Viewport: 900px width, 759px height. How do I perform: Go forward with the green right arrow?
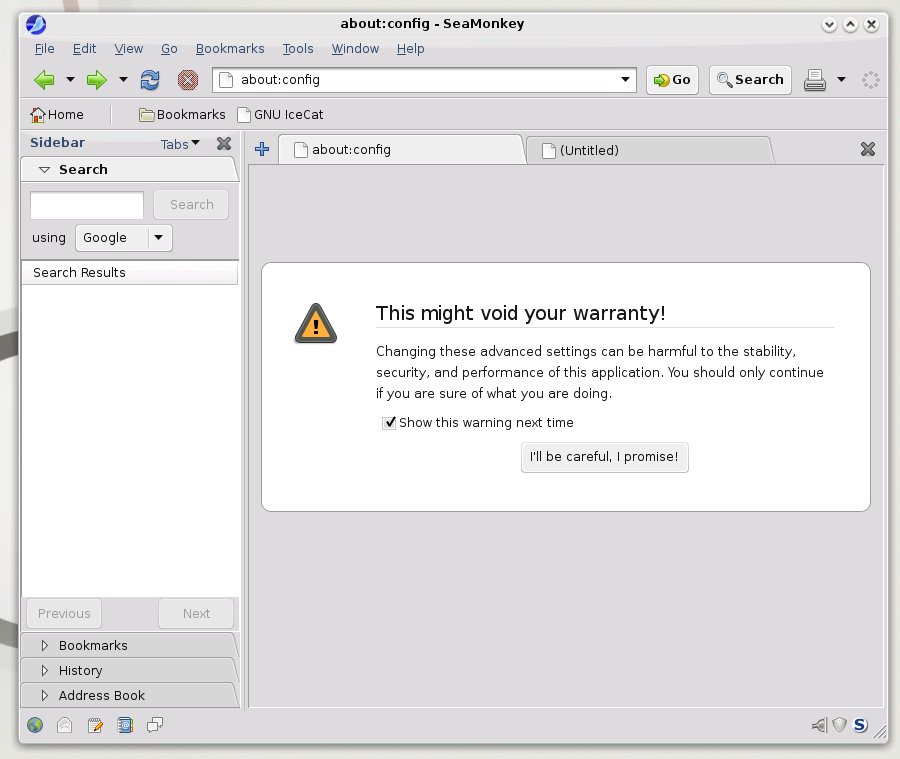[96, 80]
